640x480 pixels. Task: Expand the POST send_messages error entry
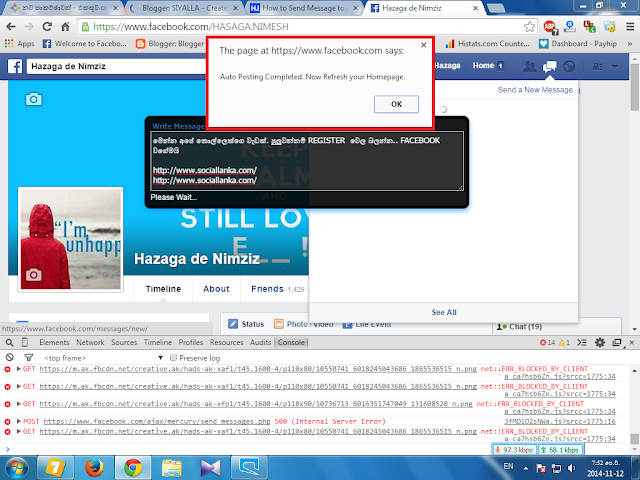[x=18, y=421]
